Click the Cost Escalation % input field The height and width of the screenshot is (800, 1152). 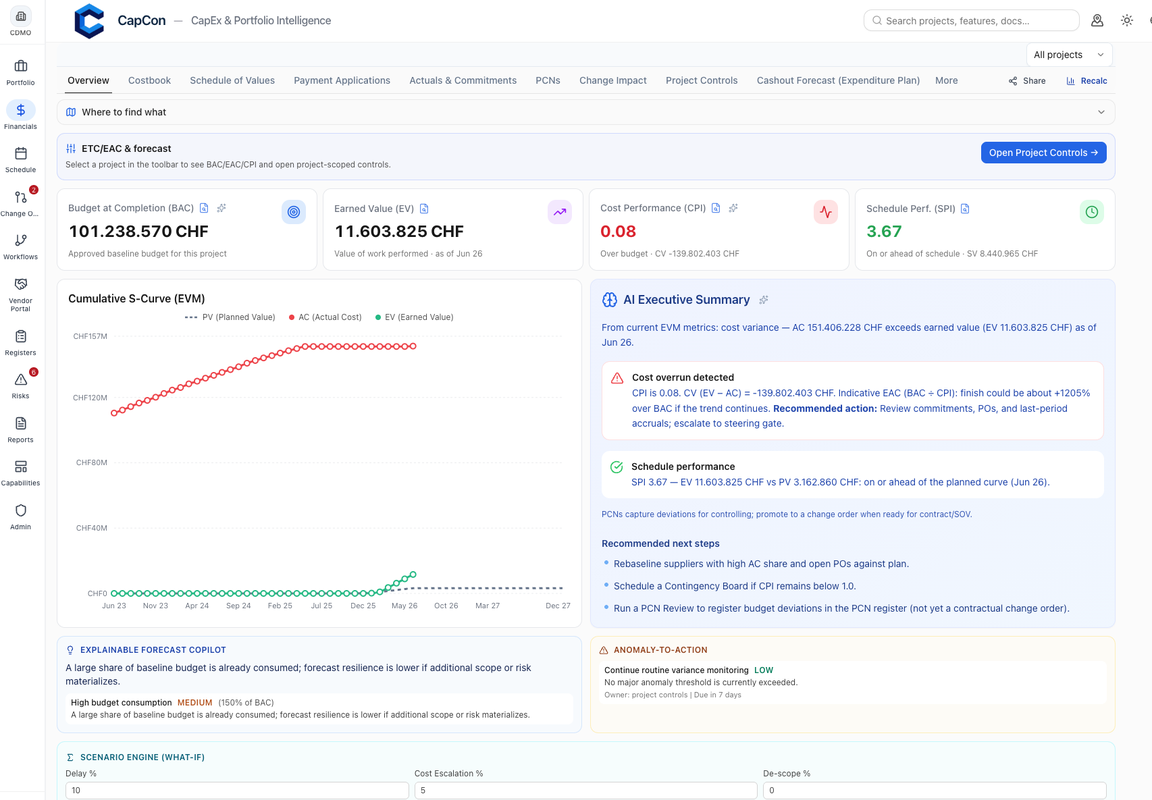coord(586,790)
